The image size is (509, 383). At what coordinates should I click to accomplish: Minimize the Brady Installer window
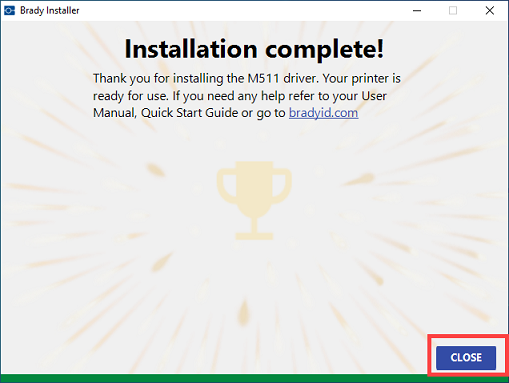tap(417, 11)
